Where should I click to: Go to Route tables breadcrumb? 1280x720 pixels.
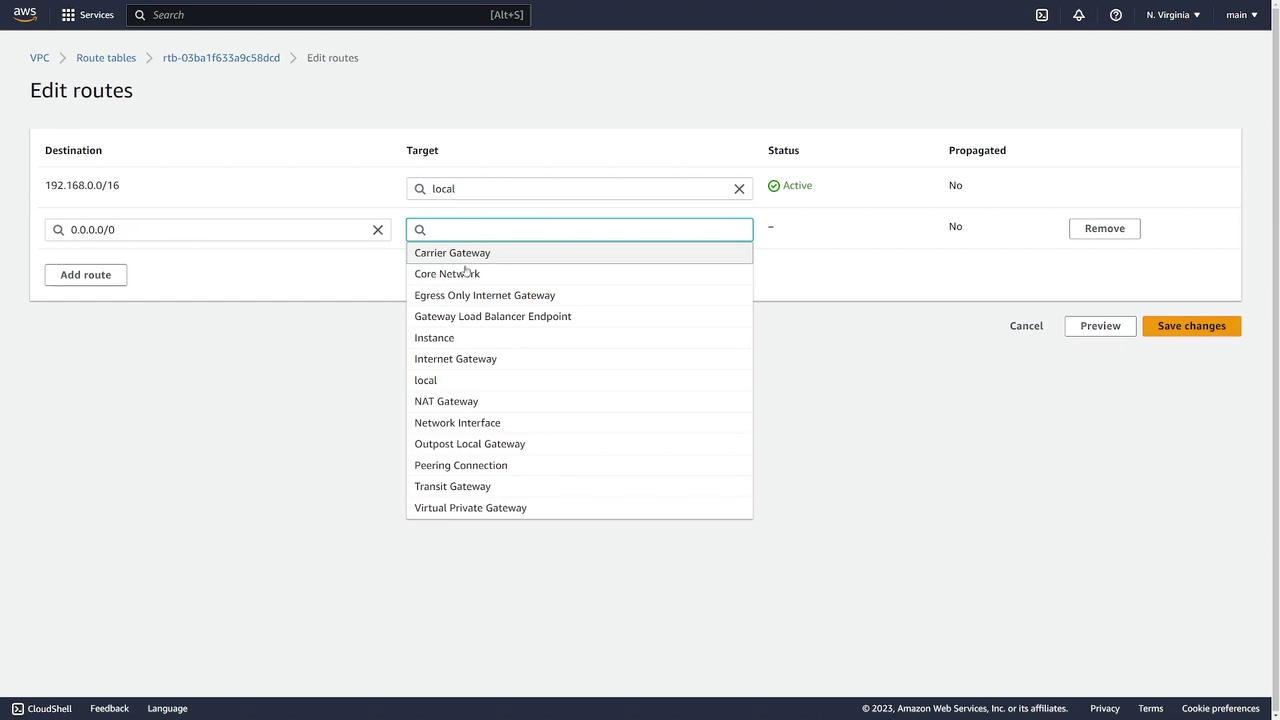(x=106, y=58)
